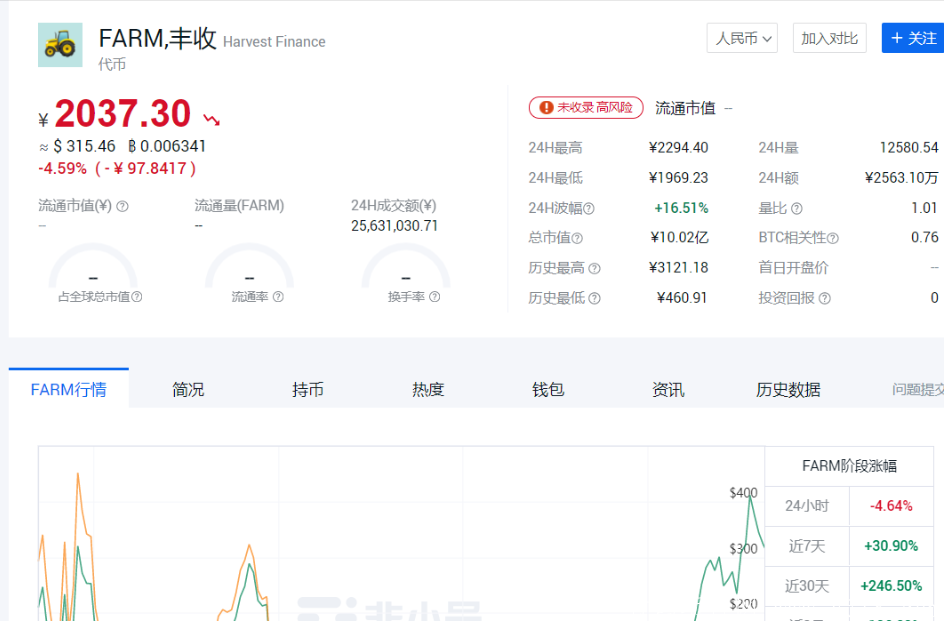Click help icon beside 投资回报
Screen dimensions: 944x621
tap(825, 299)
